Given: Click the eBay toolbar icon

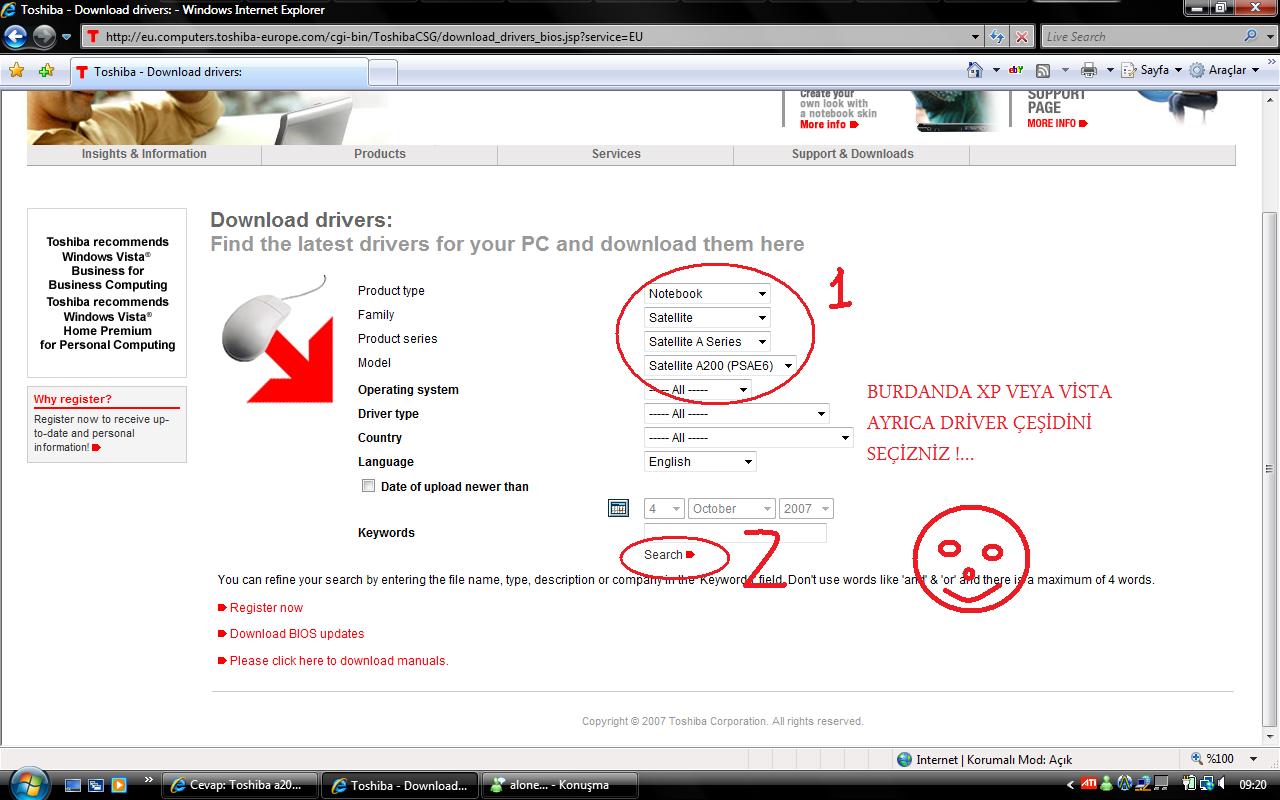Looking at the screenshot, I should pyautogui.click(x=1016, y=70).
